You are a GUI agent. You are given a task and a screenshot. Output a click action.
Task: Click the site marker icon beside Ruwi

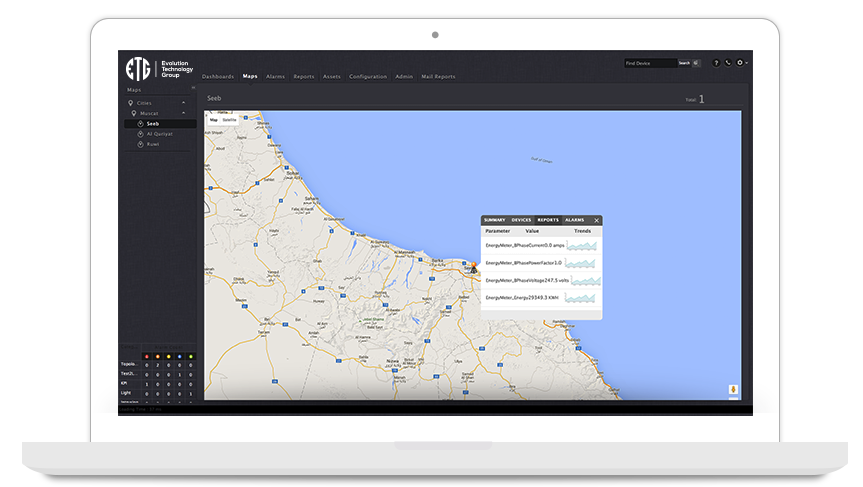pos(140,144)
